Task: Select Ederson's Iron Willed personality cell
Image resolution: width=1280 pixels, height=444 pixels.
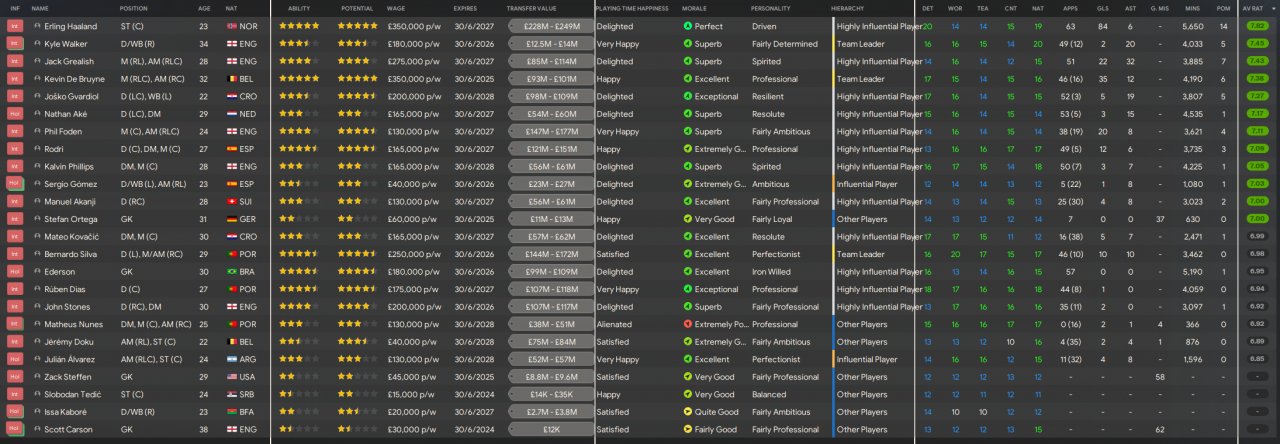Action: (771, 271)
